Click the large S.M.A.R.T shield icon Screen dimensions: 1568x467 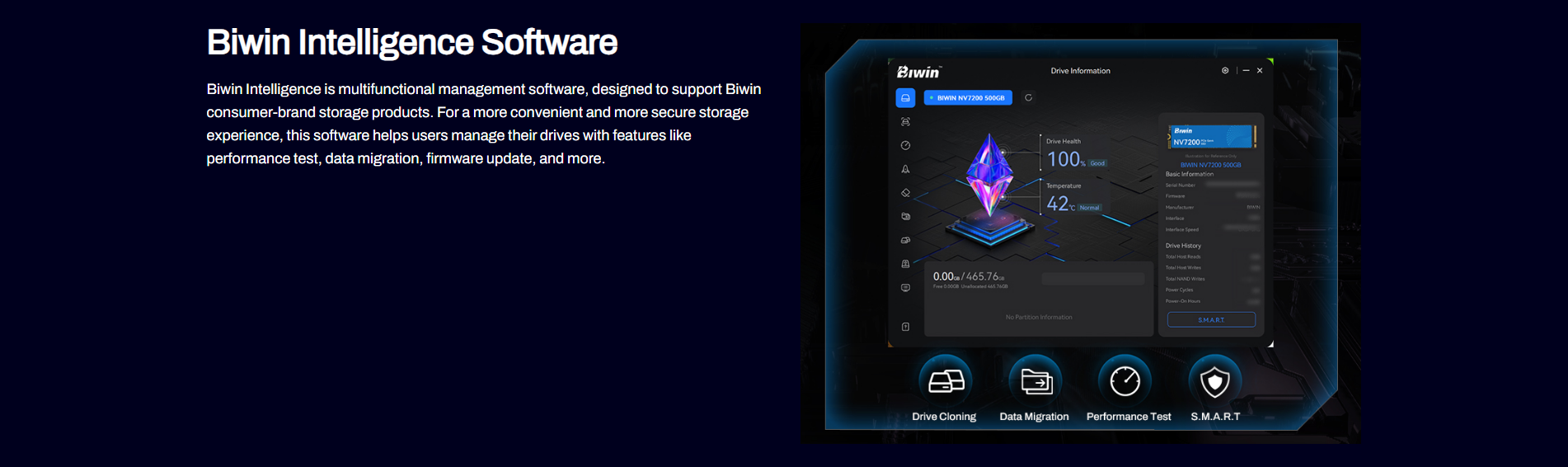click(1214, 381)
